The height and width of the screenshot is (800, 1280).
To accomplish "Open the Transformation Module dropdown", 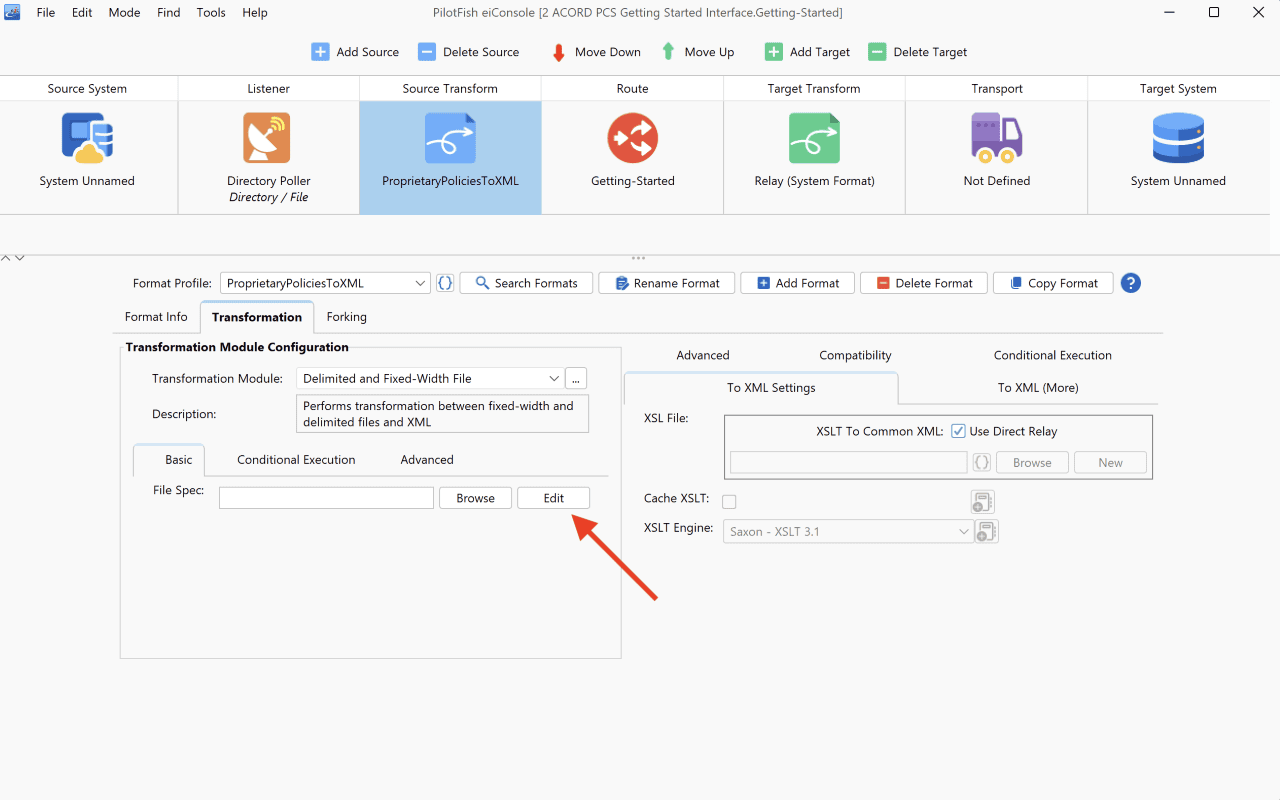I will click(430, 378).
